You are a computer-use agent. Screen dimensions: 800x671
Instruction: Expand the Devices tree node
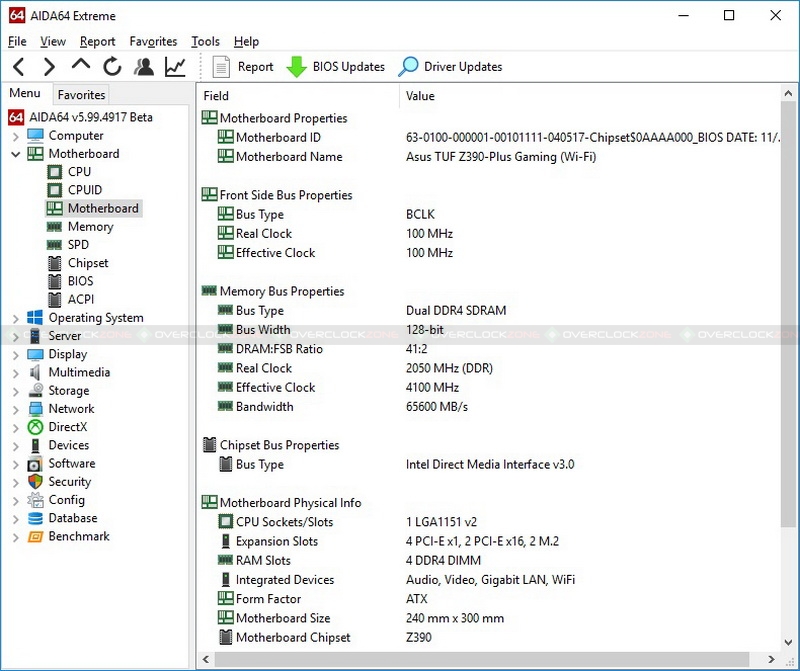click(x=15, y=446)
